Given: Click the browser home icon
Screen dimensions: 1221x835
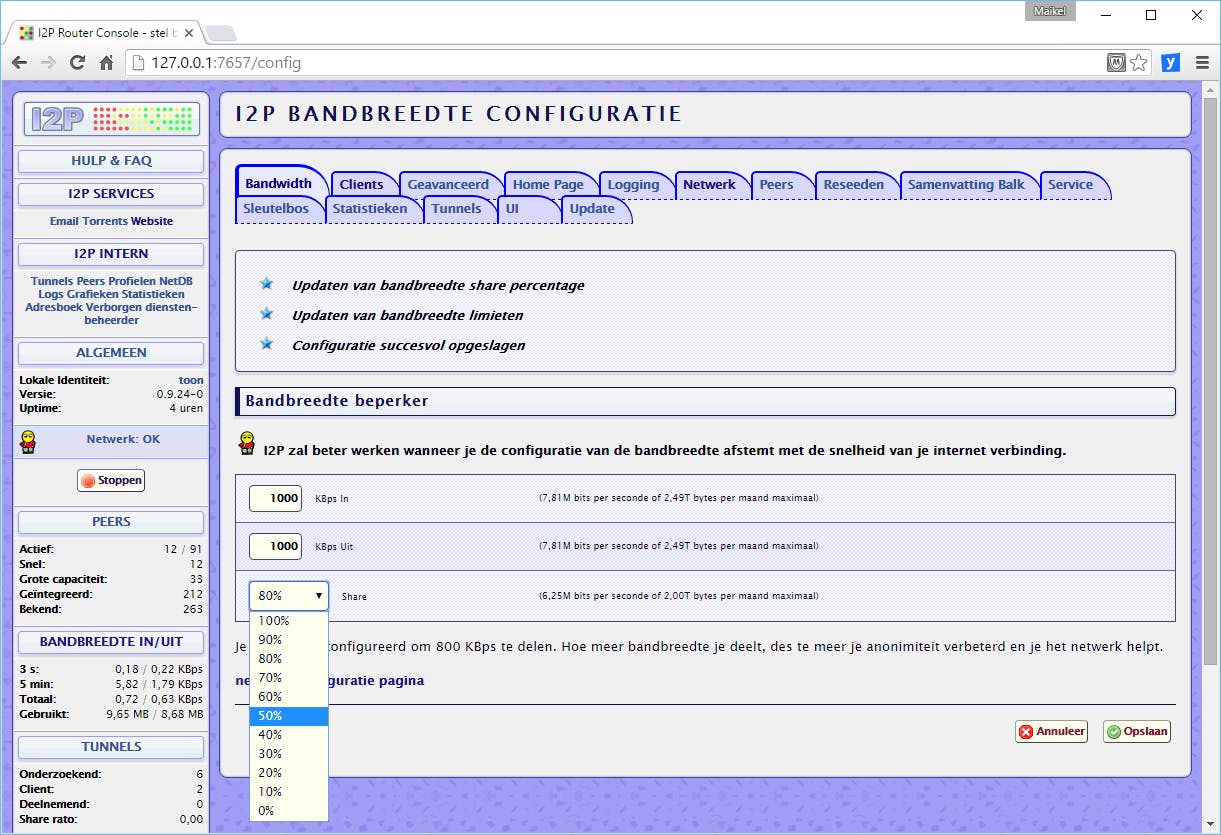Looking at the screenshot, I should click(x=109, y=62).
